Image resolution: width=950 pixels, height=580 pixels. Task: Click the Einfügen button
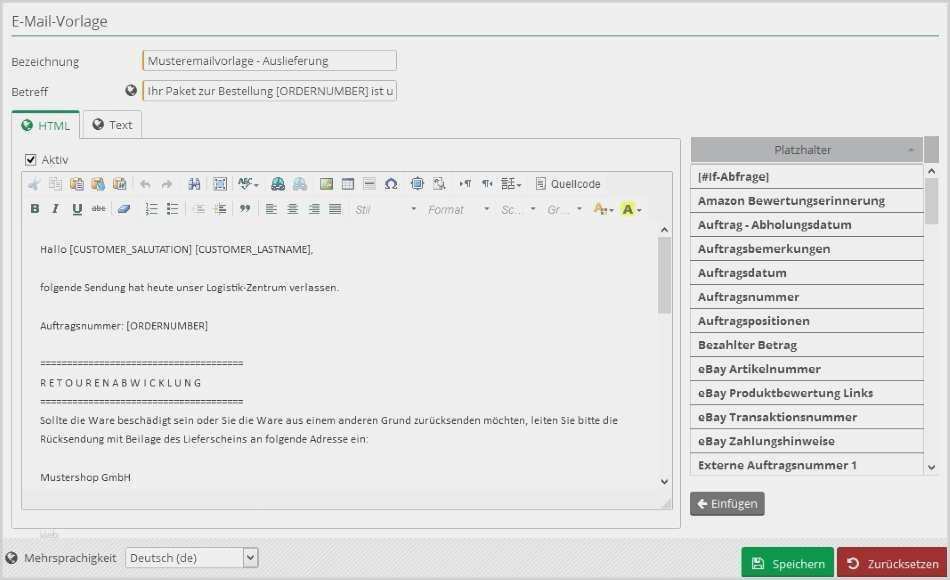click(x=727, y=504)
